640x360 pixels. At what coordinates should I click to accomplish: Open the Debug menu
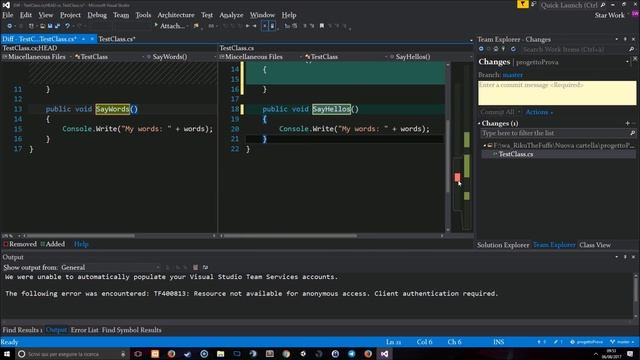(97, 15)
